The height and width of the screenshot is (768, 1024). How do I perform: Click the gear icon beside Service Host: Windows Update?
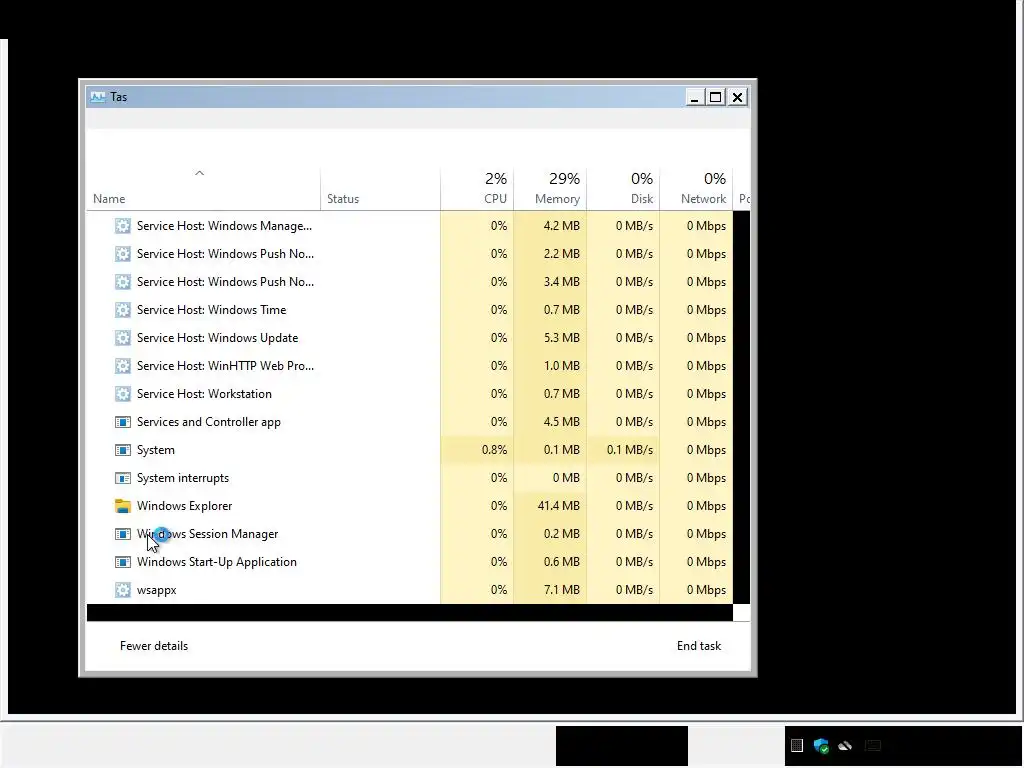point(123,338)
